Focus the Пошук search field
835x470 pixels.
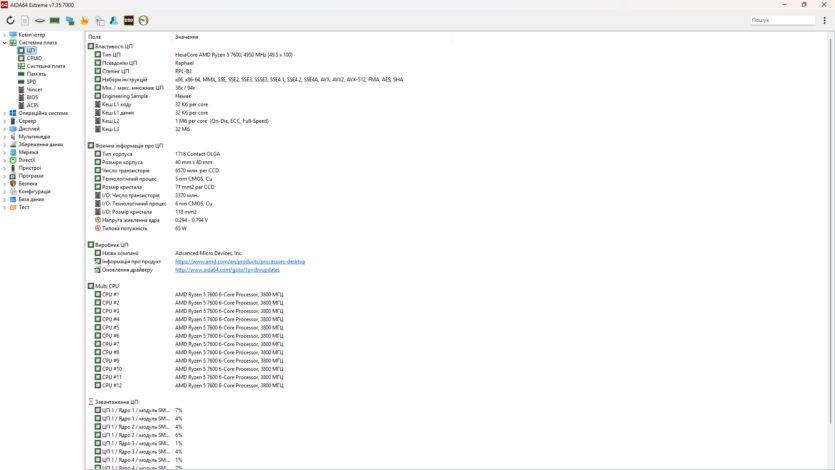782,20
